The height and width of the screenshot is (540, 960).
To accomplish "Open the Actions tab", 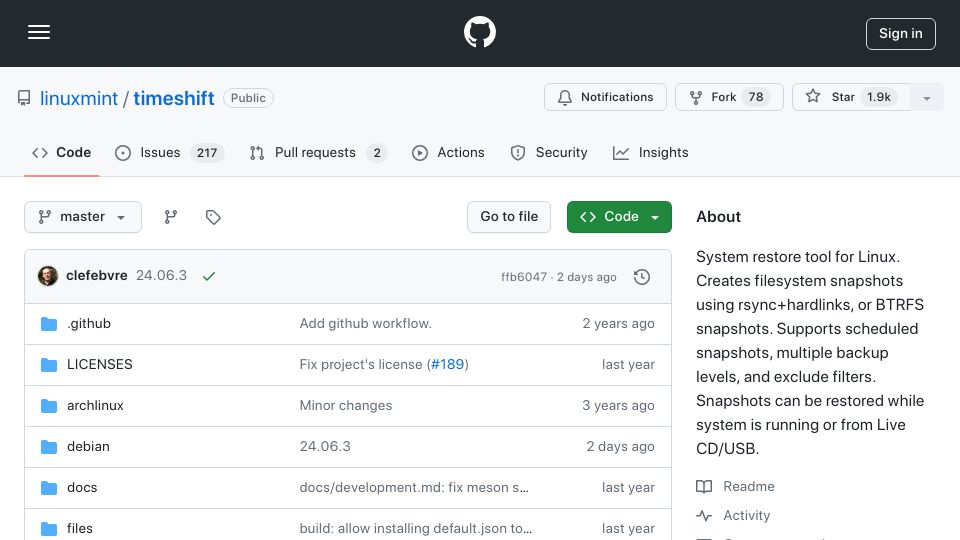I will tap(448, 152).
